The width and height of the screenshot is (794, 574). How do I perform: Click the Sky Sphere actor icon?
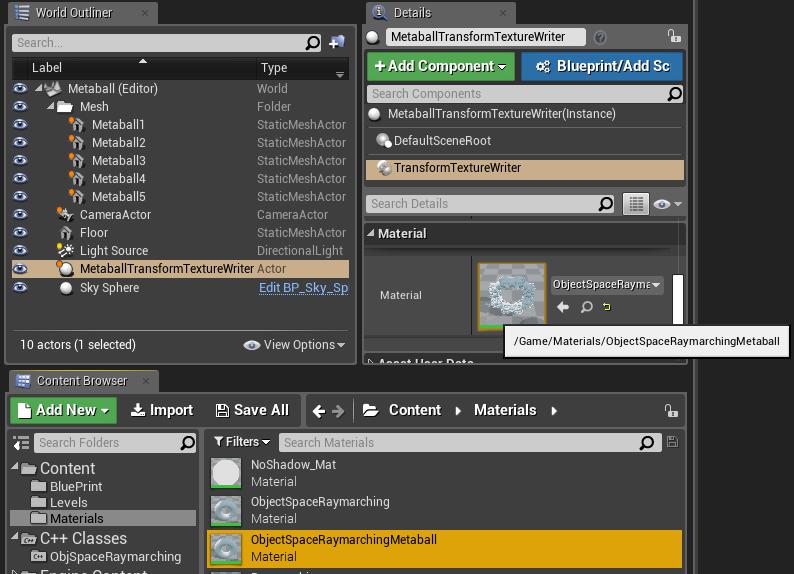click(x=66, y=288)
